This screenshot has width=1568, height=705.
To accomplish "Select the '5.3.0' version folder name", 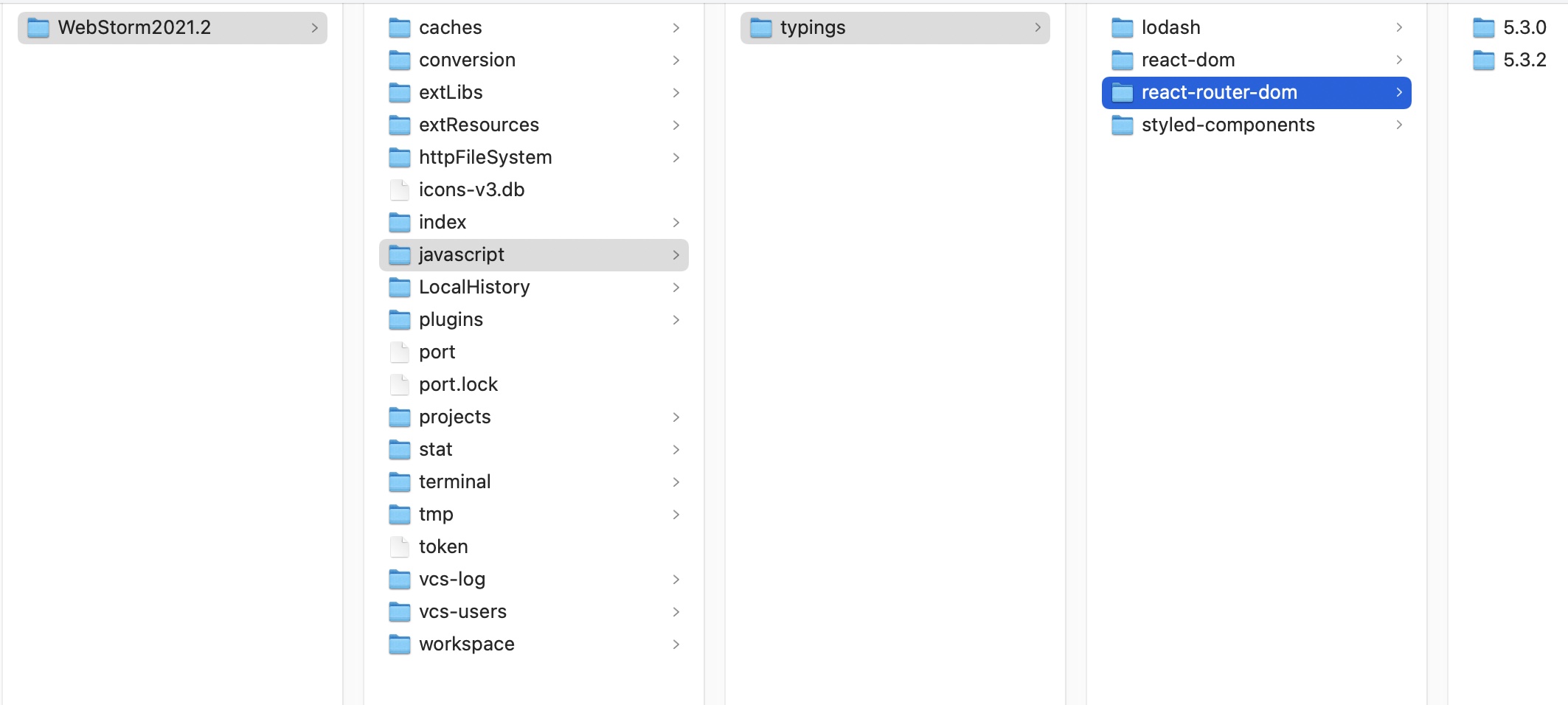I will pos(1524,28).
